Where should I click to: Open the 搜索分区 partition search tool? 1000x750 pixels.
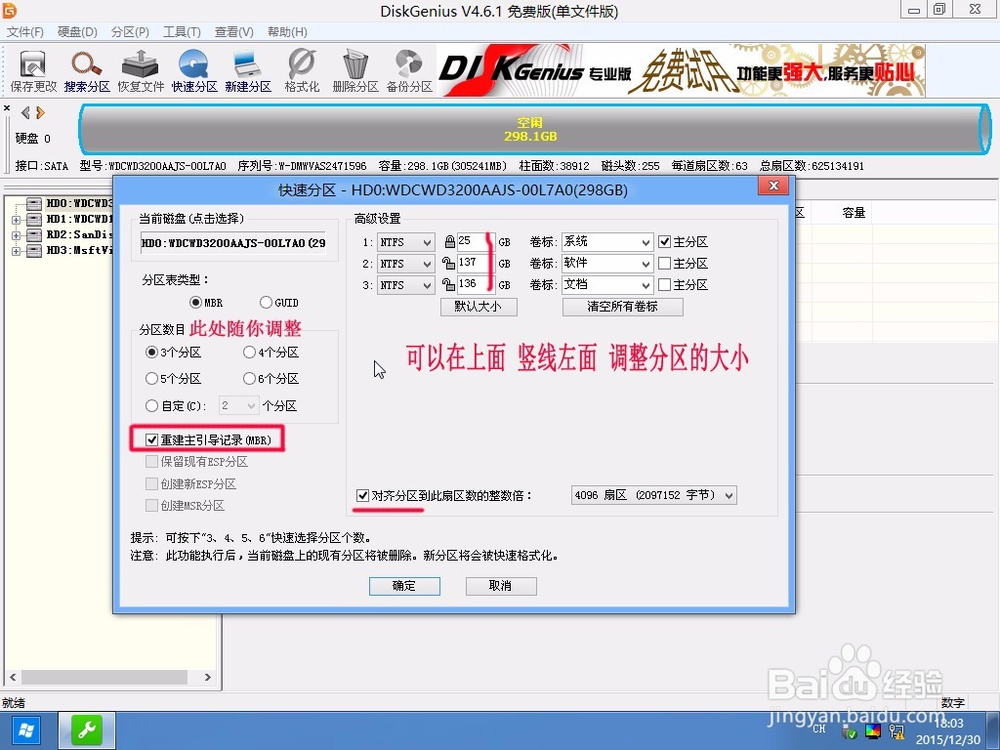pyautogui.click(x=86, y=68)
